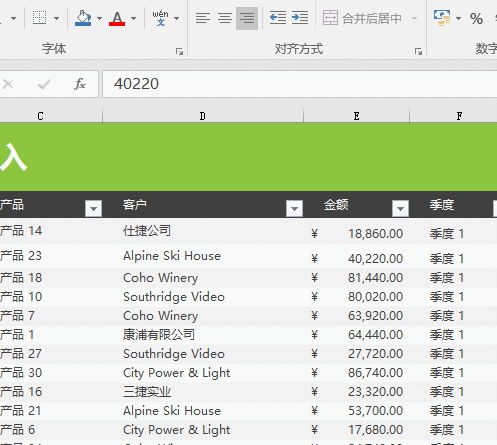The height and width of the screenshot is (445, 497).
Task: Open the 客户 column filter dropdown
Action: tap(294, 209)
